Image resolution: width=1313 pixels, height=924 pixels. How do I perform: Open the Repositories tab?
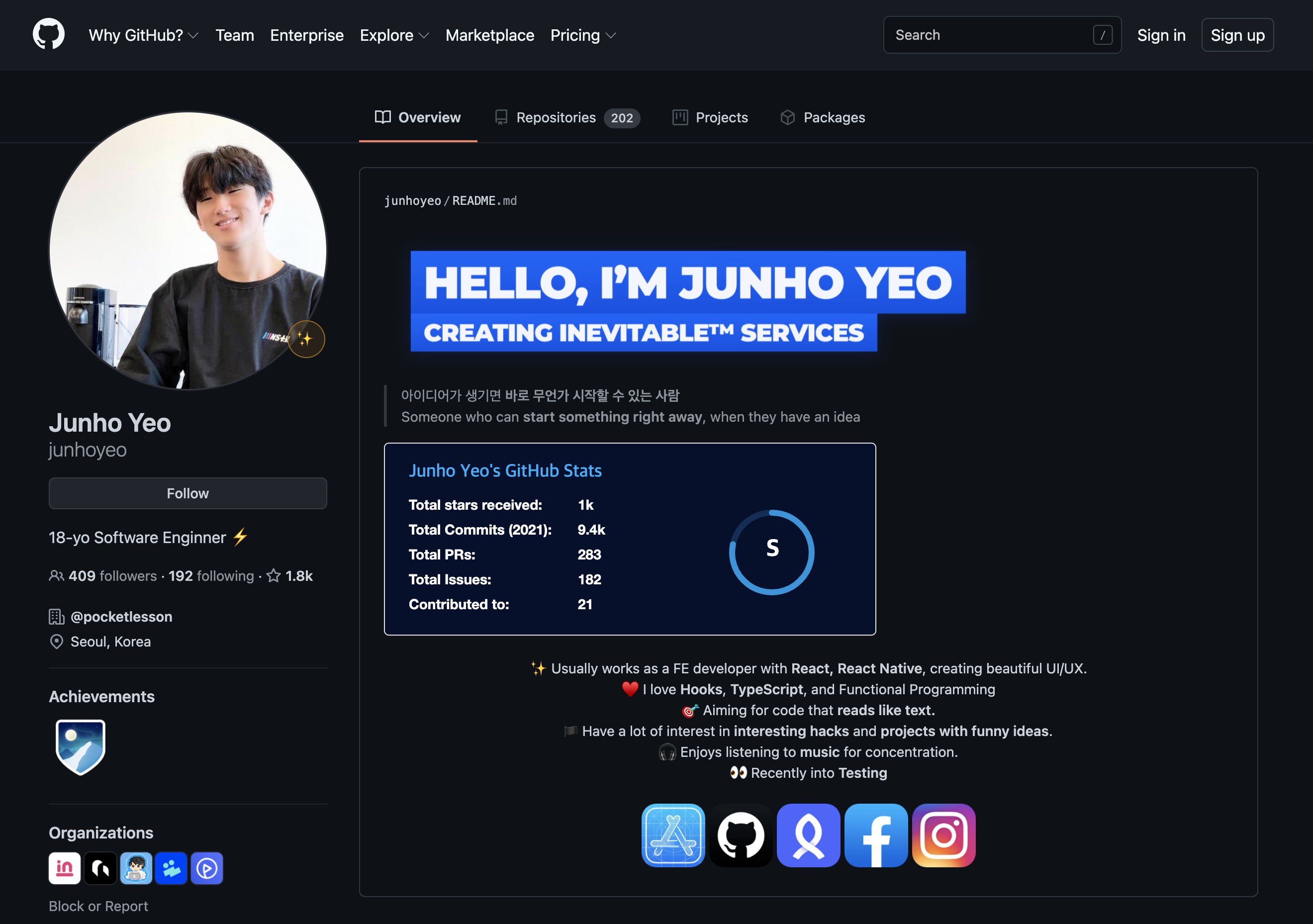click(566, 117)
